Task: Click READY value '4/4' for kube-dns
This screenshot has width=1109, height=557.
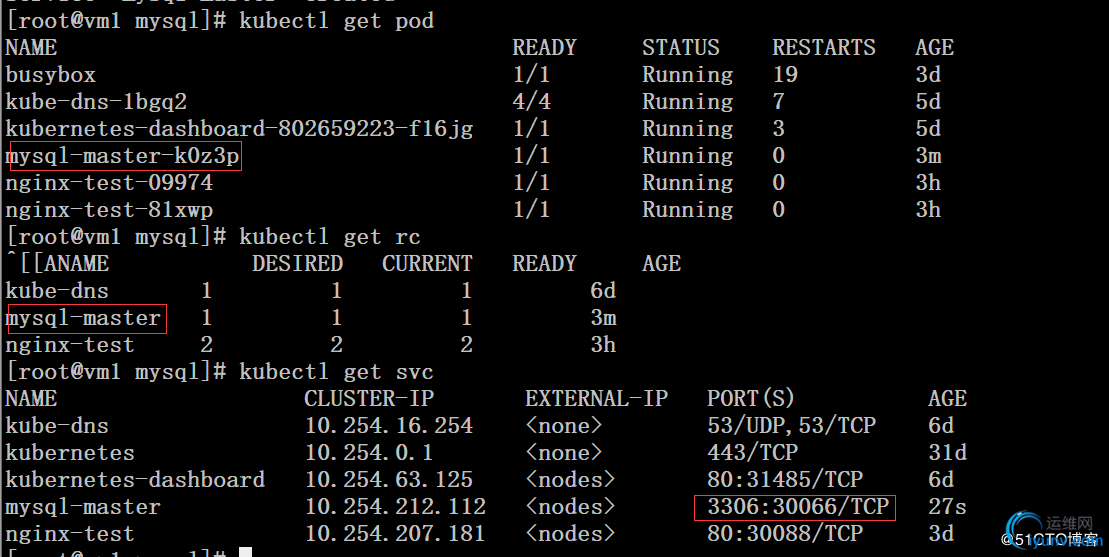Action: (531, 102)
